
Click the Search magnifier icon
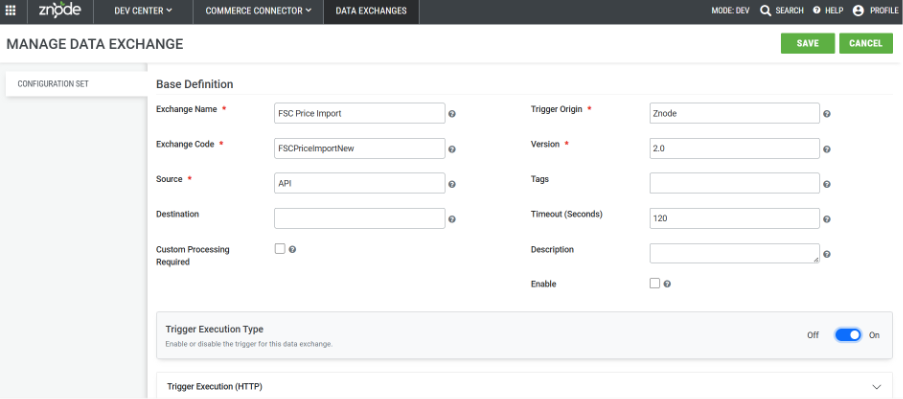pyautogui.click(x=765, y=10)
